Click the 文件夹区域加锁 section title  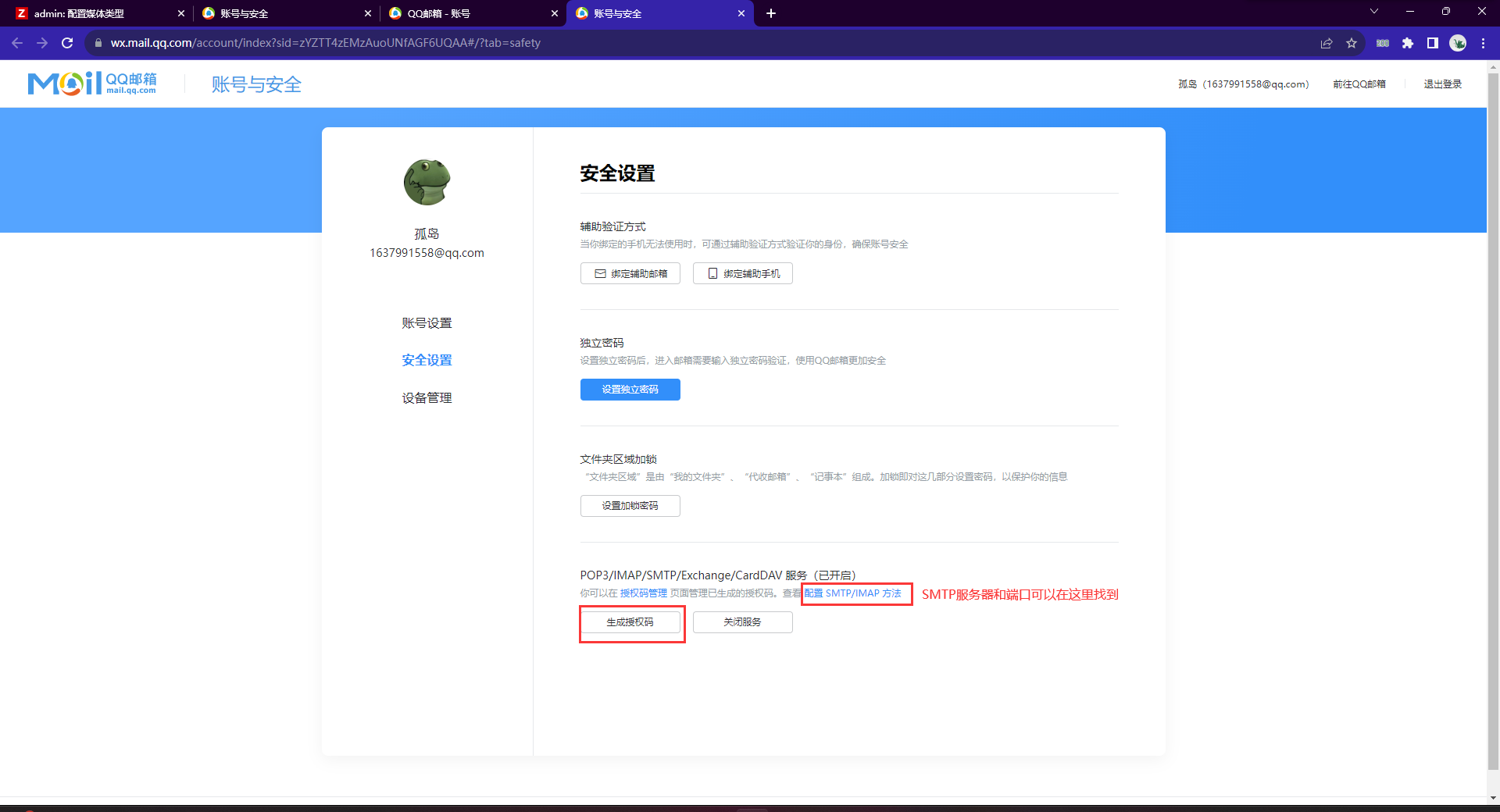click(x=618, y=459)
